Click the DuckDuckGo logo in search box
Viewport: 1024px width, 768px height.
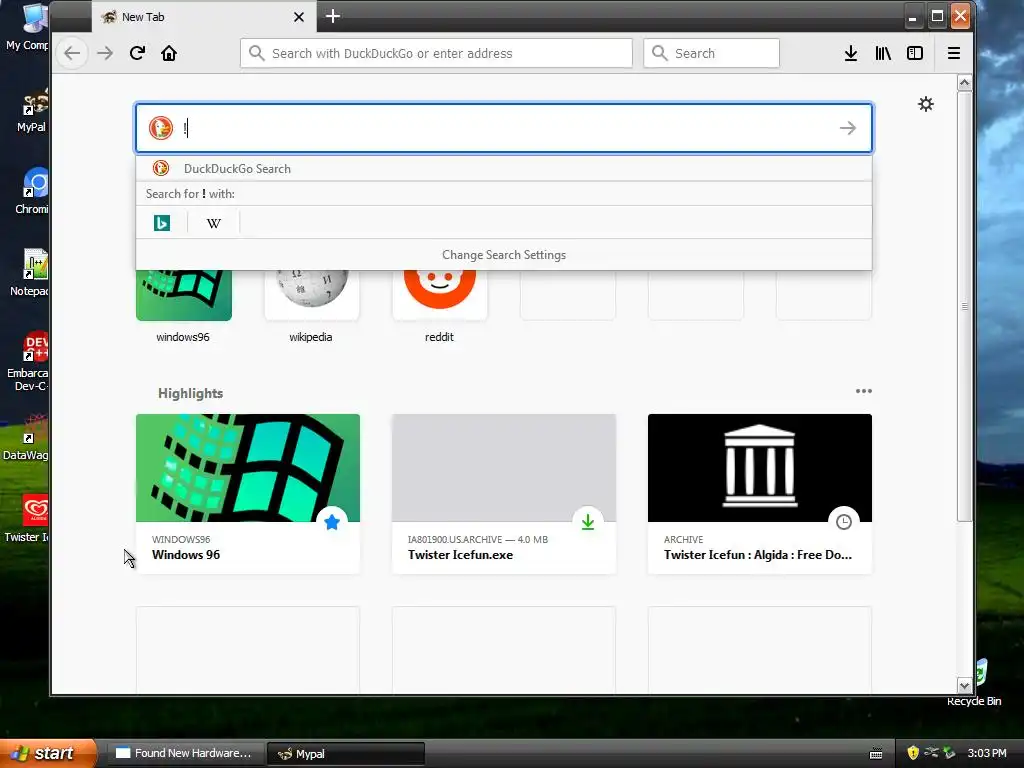(161, 128)
